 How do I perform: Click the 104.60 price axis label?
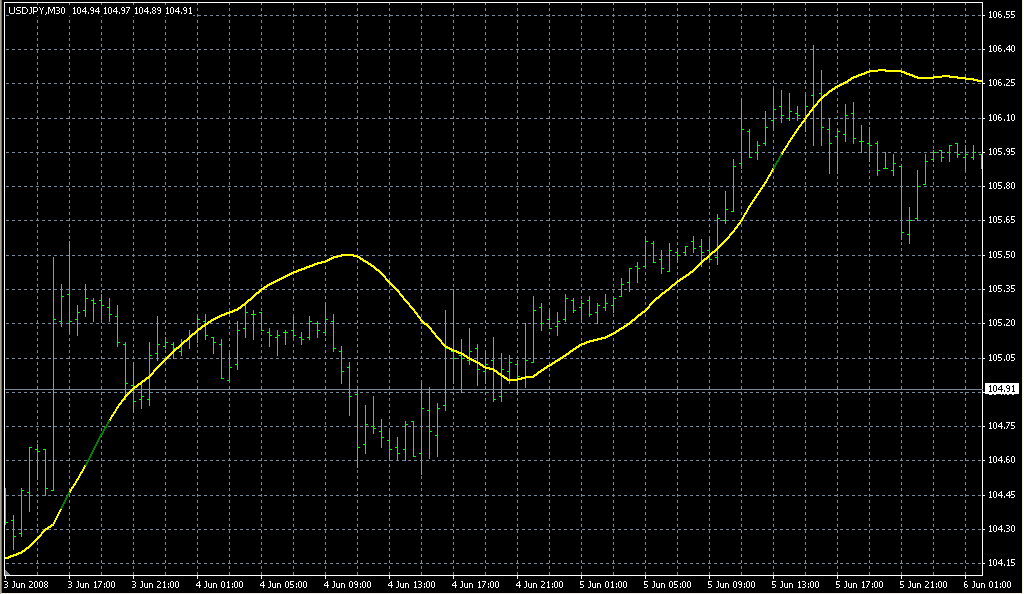pos(1001,460)
